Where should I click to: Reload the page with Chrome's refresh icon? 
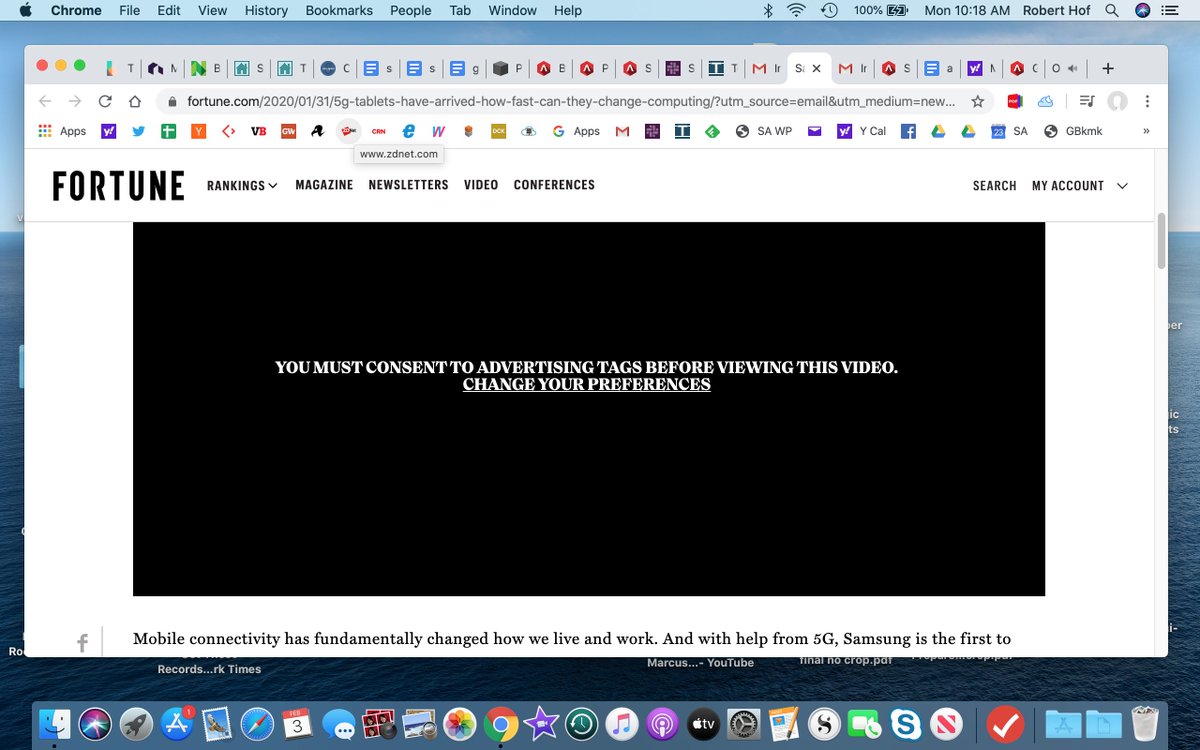pos(105,101)
